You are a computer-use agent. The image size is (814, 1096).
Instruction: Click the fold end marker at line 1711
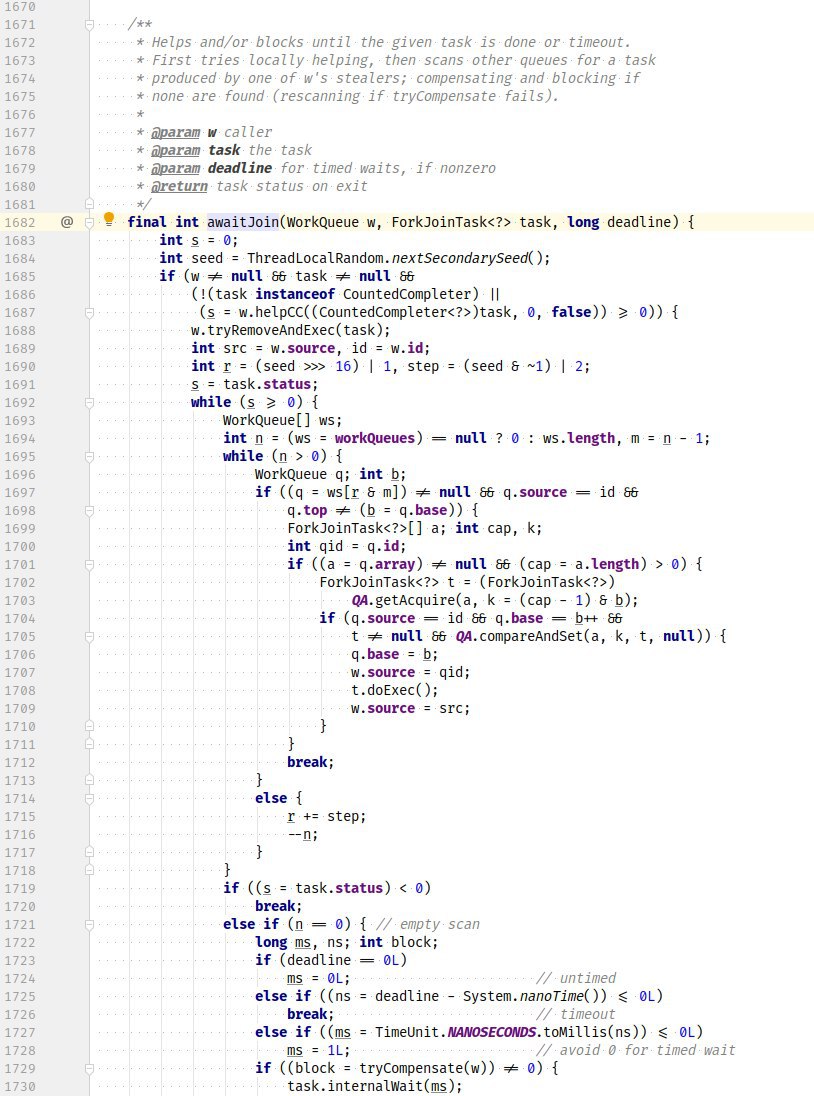pyautogui.click(x=89, y=744)
